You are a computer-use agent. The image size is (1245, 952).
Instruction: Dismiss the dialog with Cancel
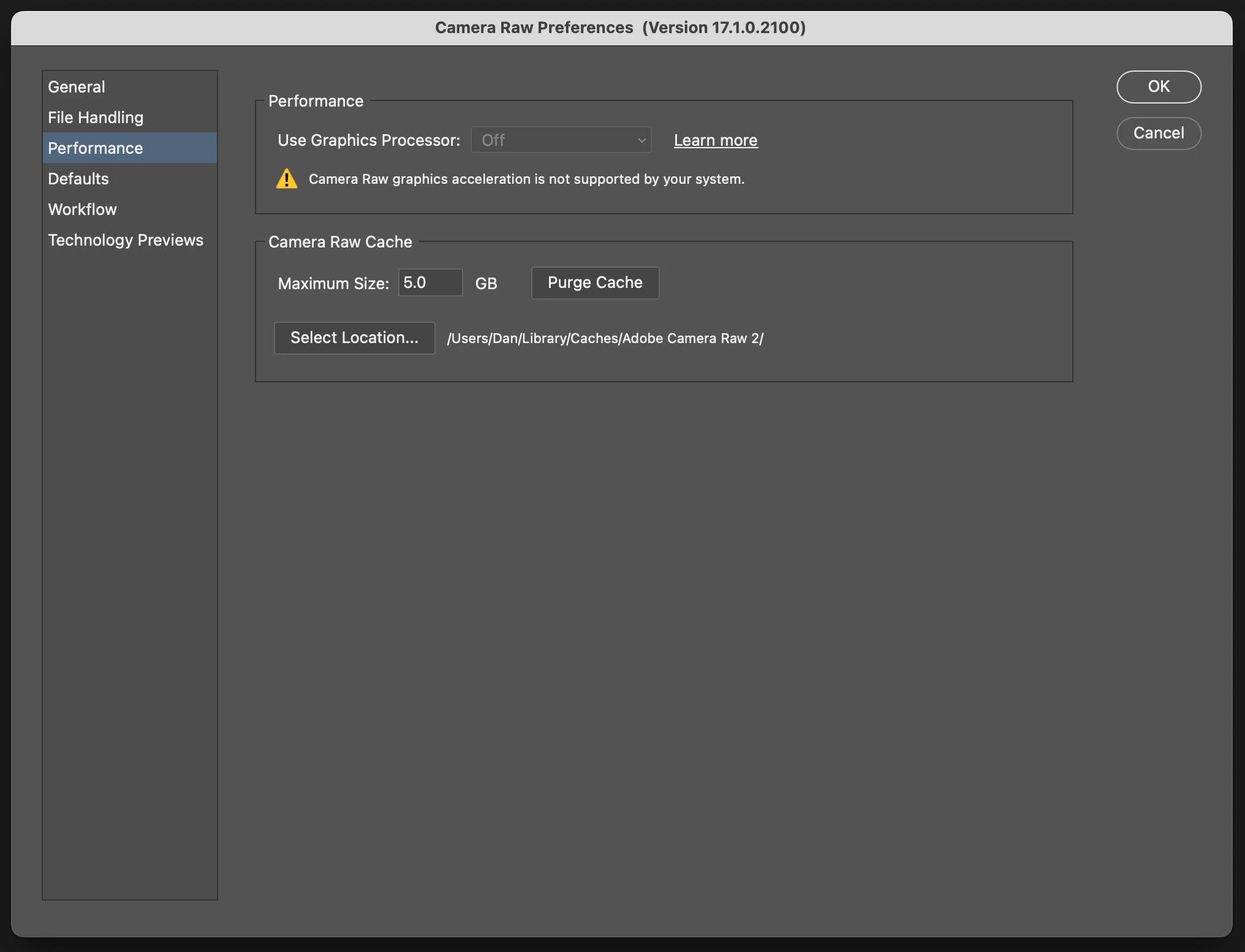(1158, 133)
